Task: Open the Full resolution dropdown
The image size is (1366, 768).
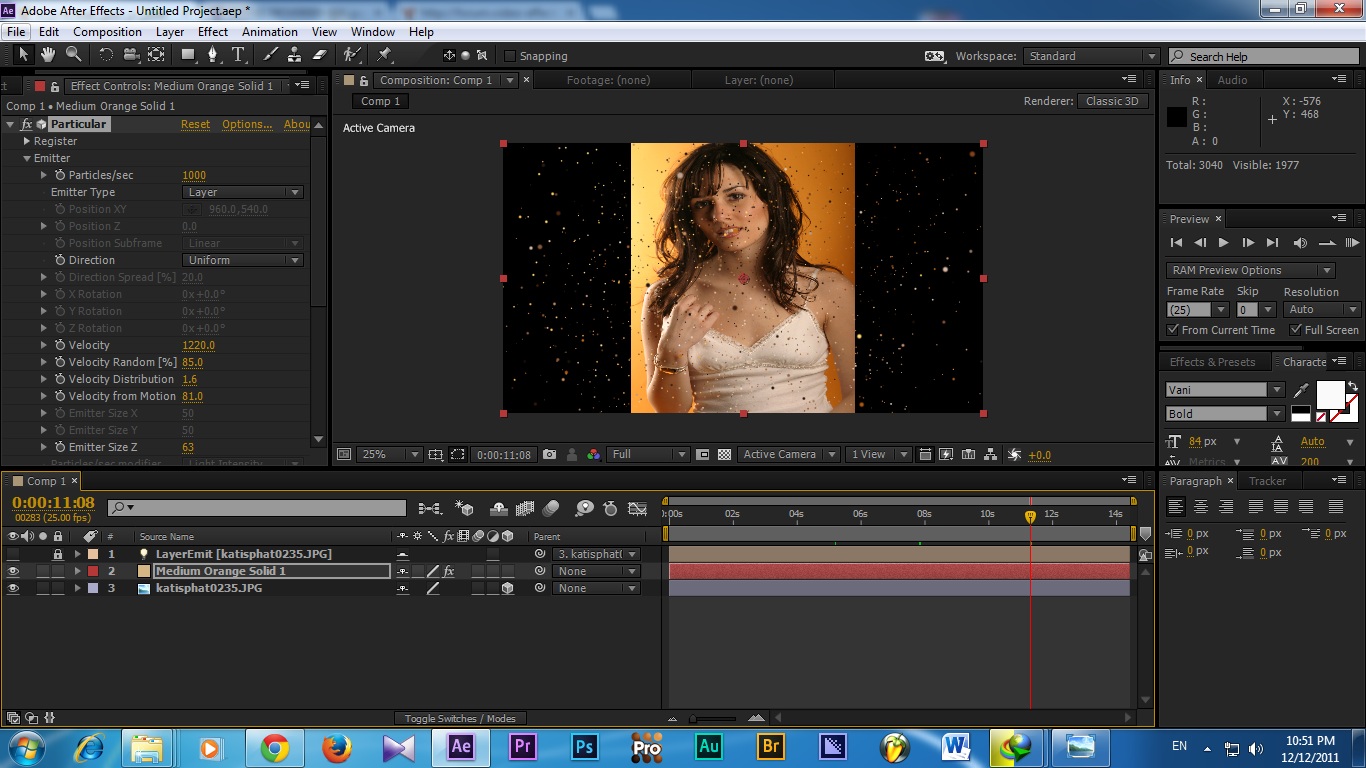Action: (649, 454)
